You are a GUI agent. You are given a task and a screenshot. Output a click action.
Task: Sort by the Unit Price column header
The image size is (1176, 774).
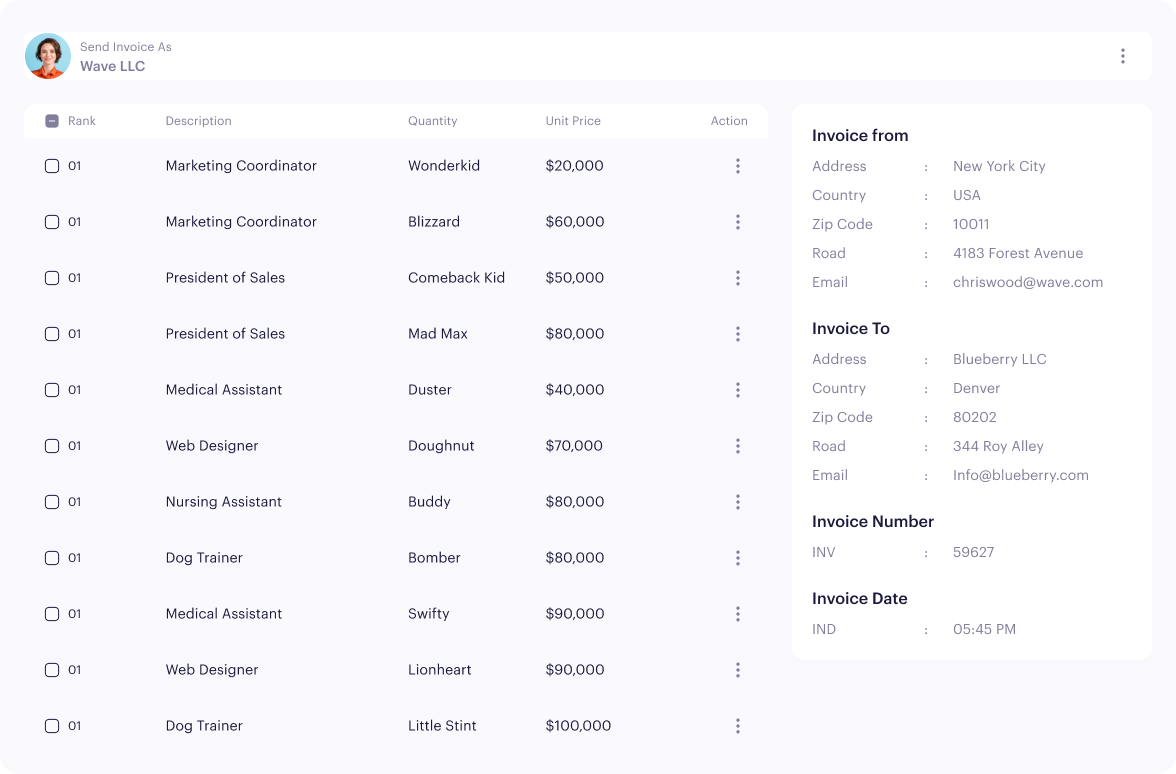point(573,121)
